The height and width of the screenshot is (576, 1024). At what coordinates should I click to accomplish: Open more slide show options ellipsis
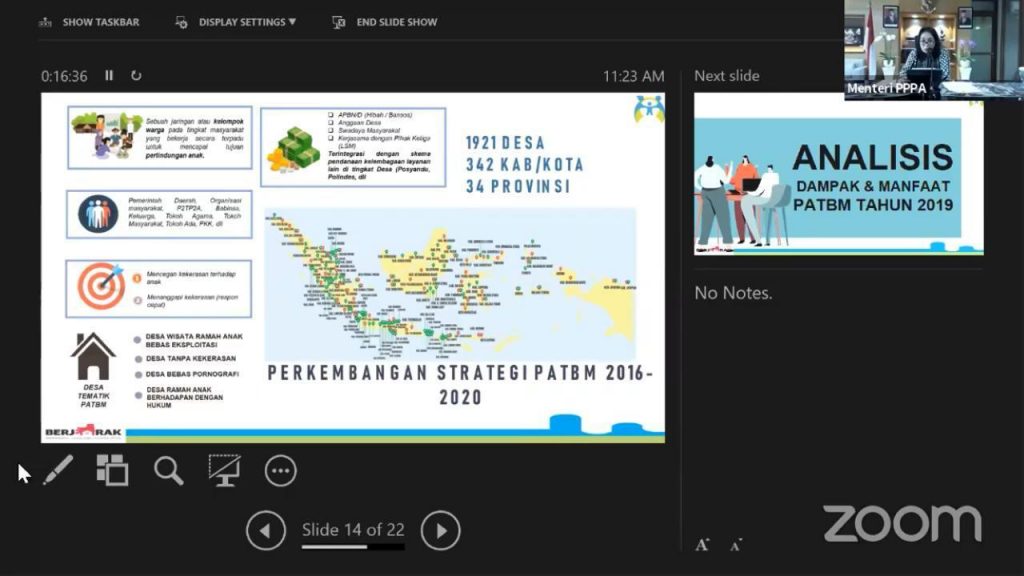click(280, 470)
